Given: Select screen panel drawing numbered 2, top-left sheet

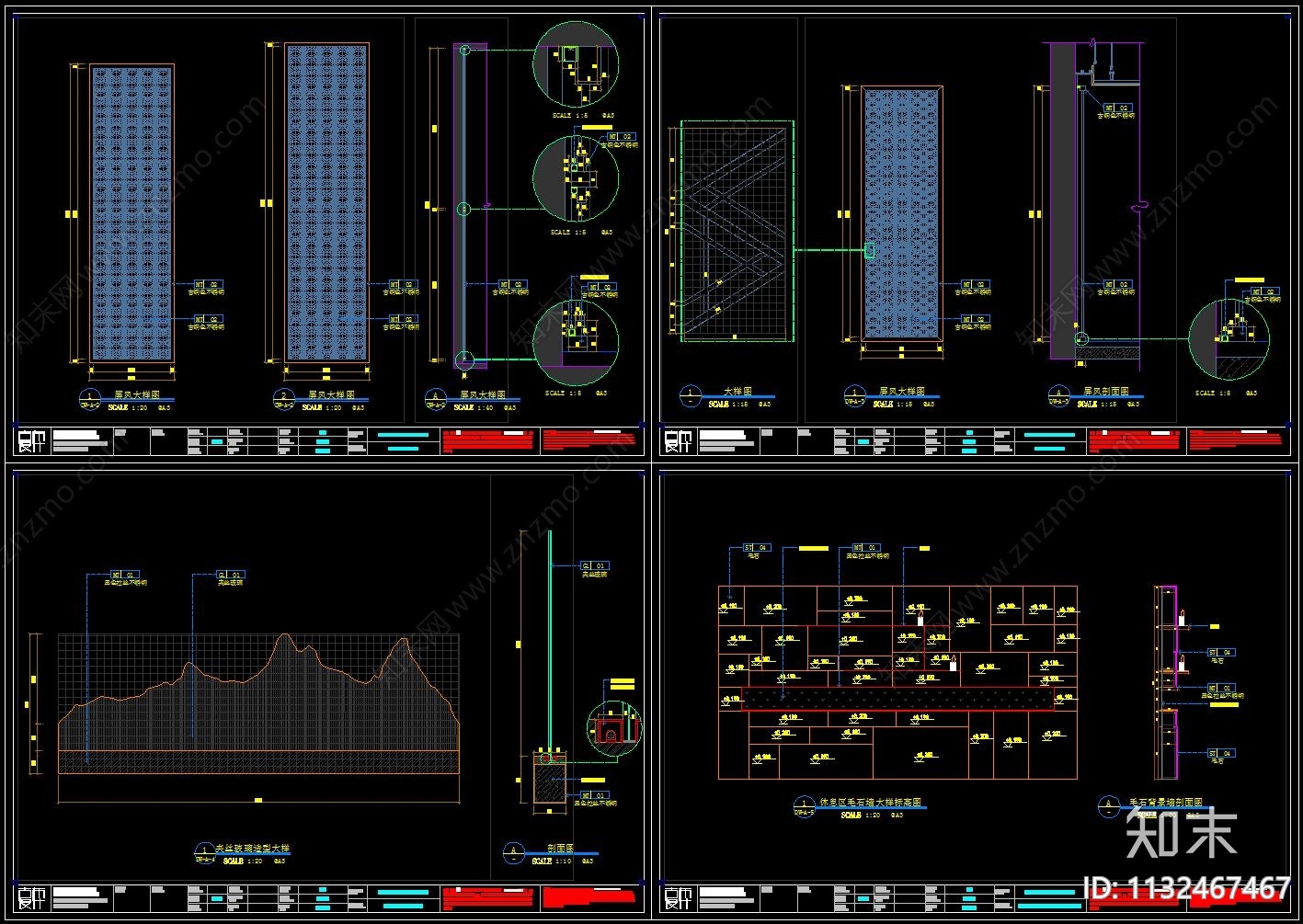Looking at the screenshot, I should point(326,202).
